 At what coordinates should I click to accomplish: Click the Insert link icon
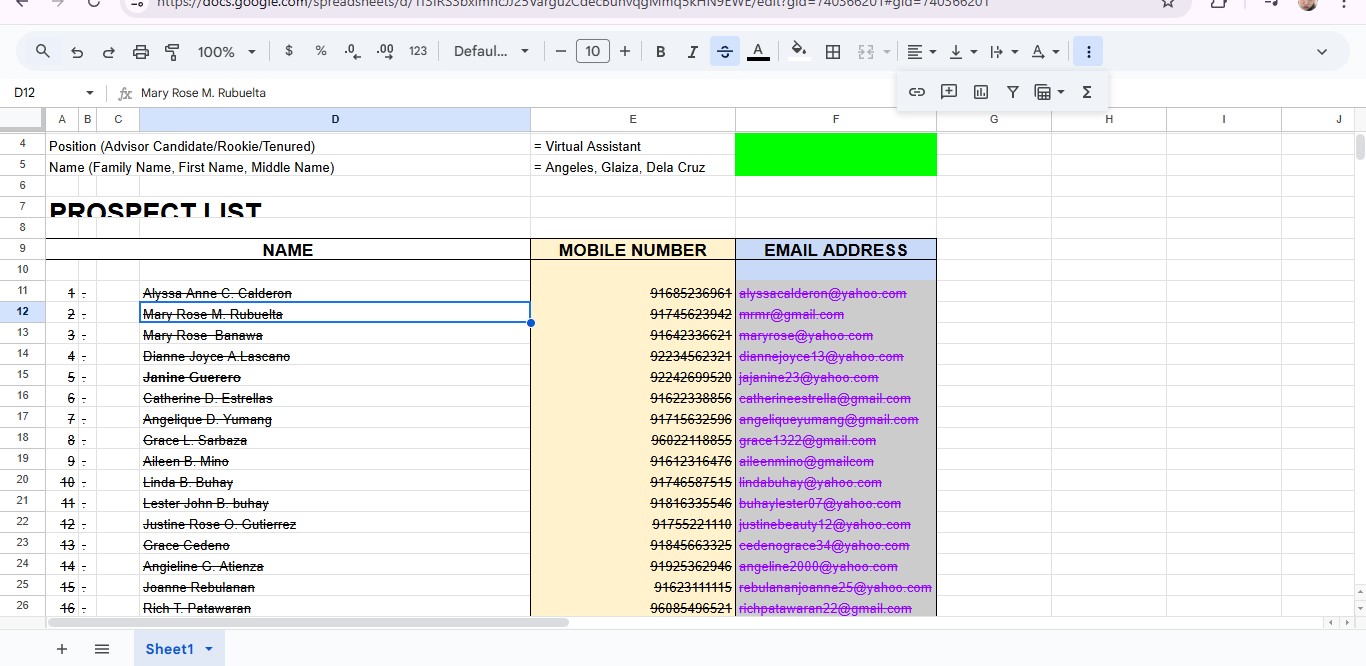coord(916,92)
